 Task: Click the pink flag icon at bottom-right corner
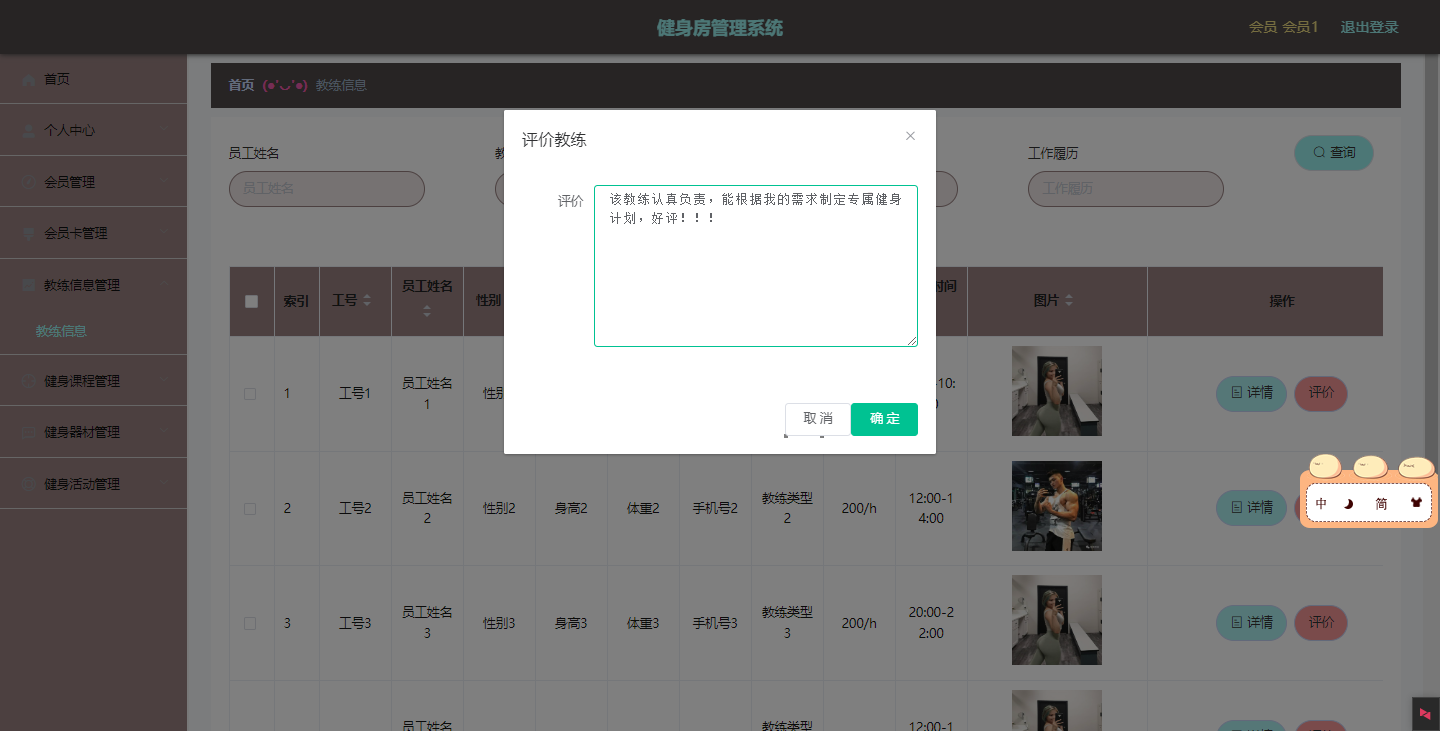pyautogui.click(x=1425, y=714)
